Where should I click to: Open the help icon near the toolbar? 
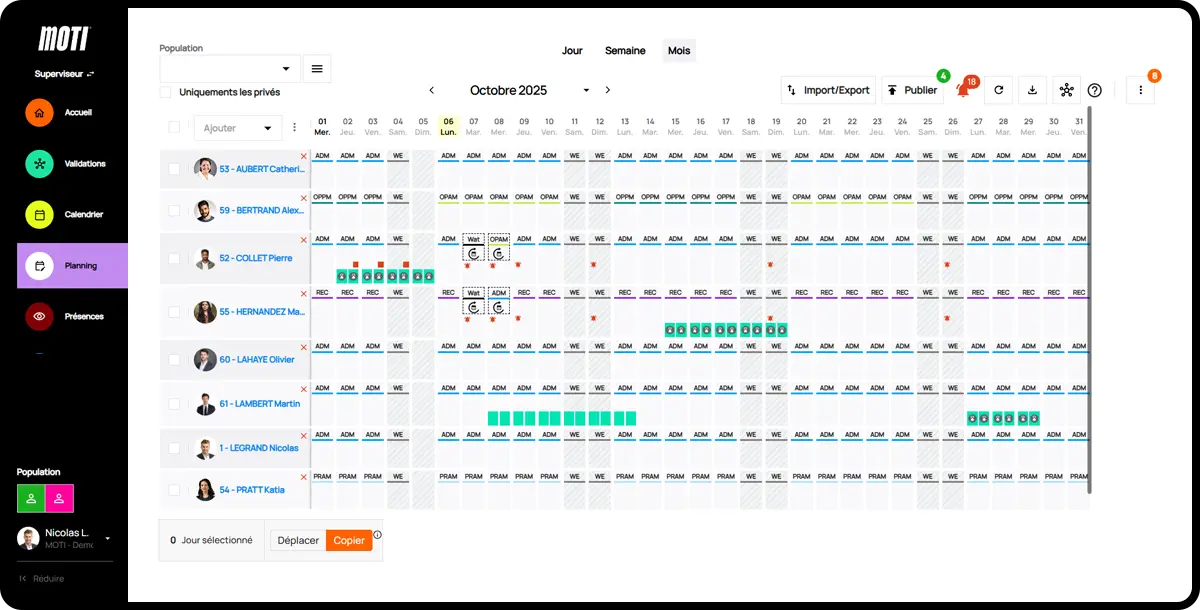coord(1094,90)
